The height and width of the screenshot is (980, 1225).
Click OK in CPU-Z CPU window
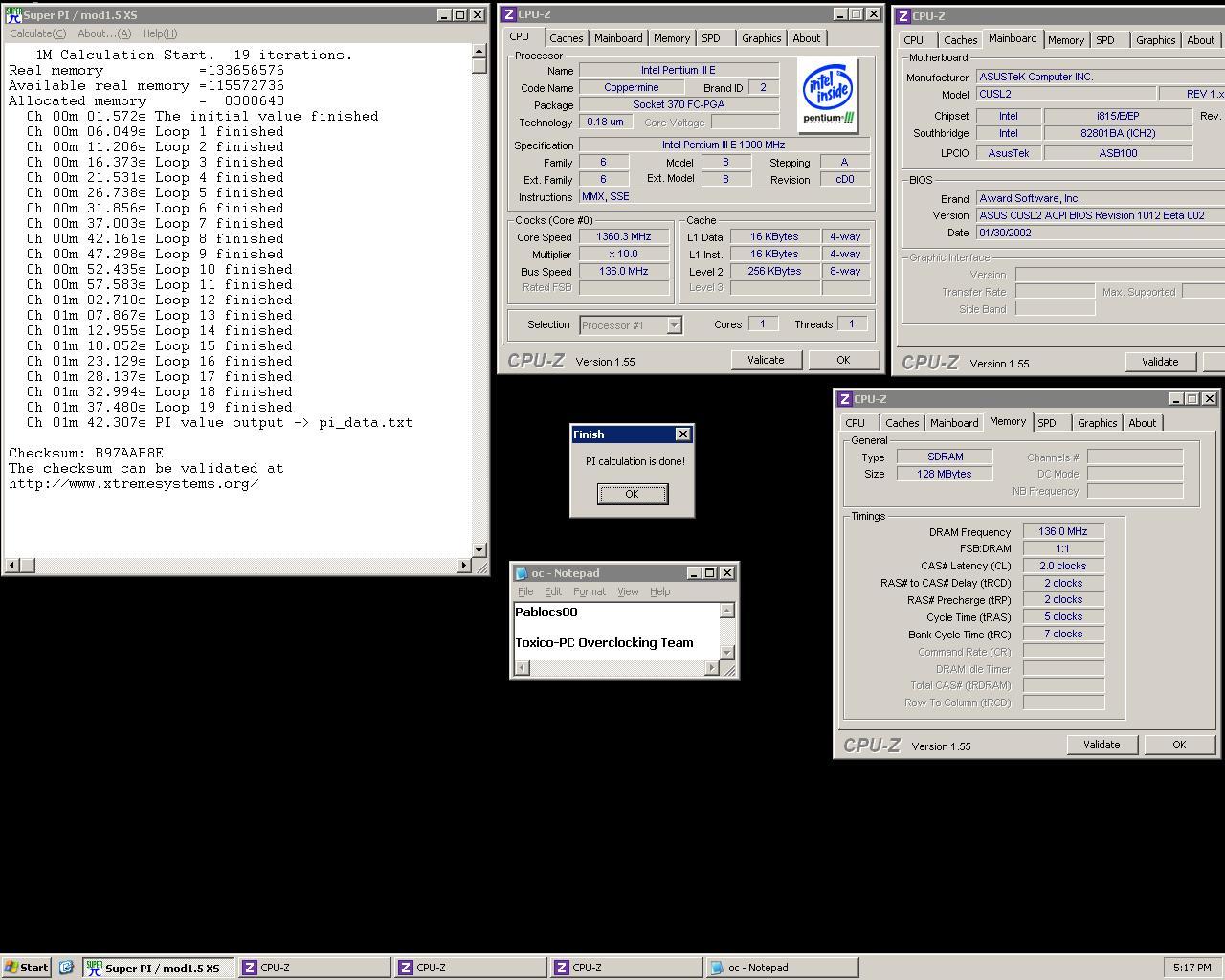843,360
